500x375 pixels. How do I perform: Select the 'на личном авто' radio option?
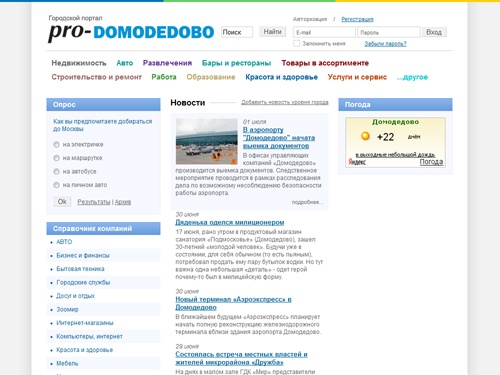[56, 185]
